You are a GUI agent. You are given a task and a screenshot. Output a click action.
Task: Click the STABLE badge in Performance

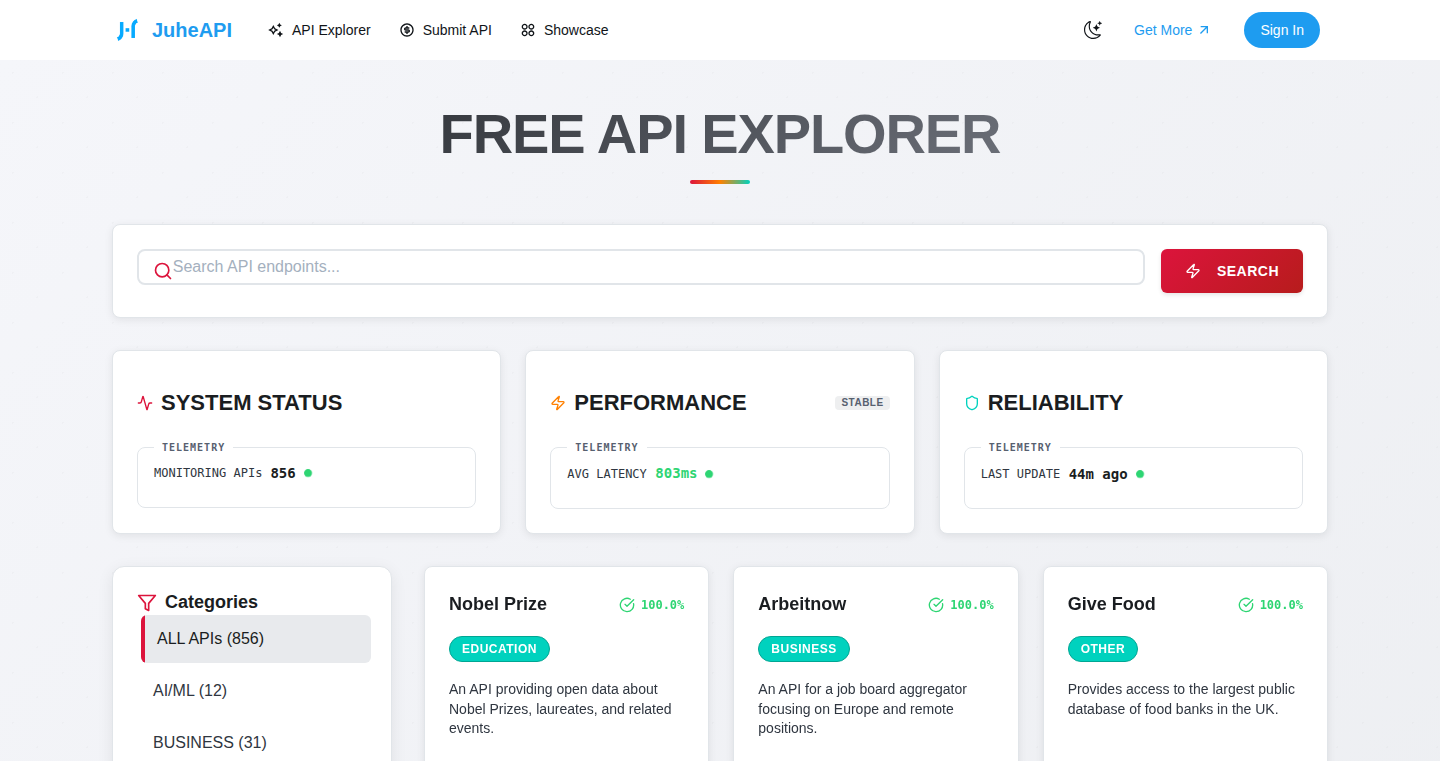862,403
